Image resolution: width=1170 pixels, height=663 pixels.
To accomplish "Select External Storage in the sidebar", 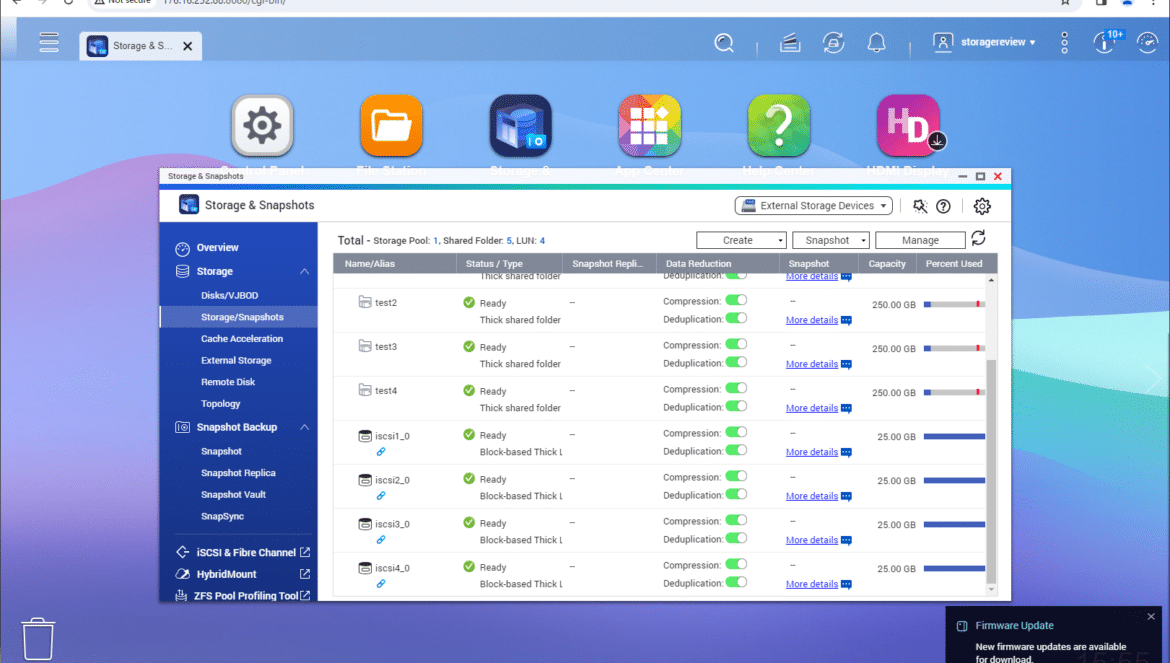I will (236, 360).
